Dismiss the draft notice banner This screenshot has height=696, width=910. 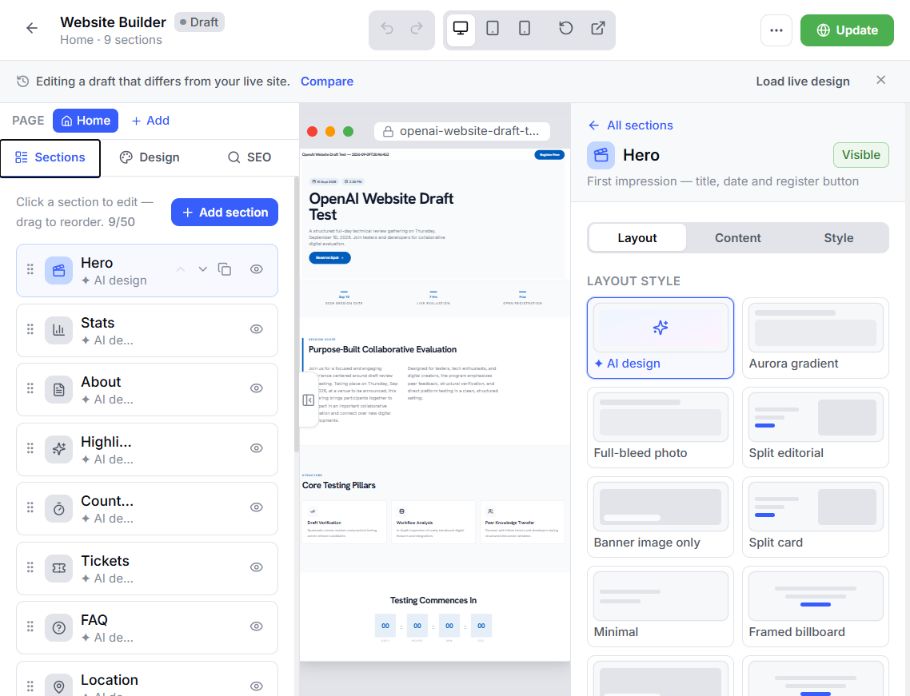pyautogui.click(x=880, y=80)
